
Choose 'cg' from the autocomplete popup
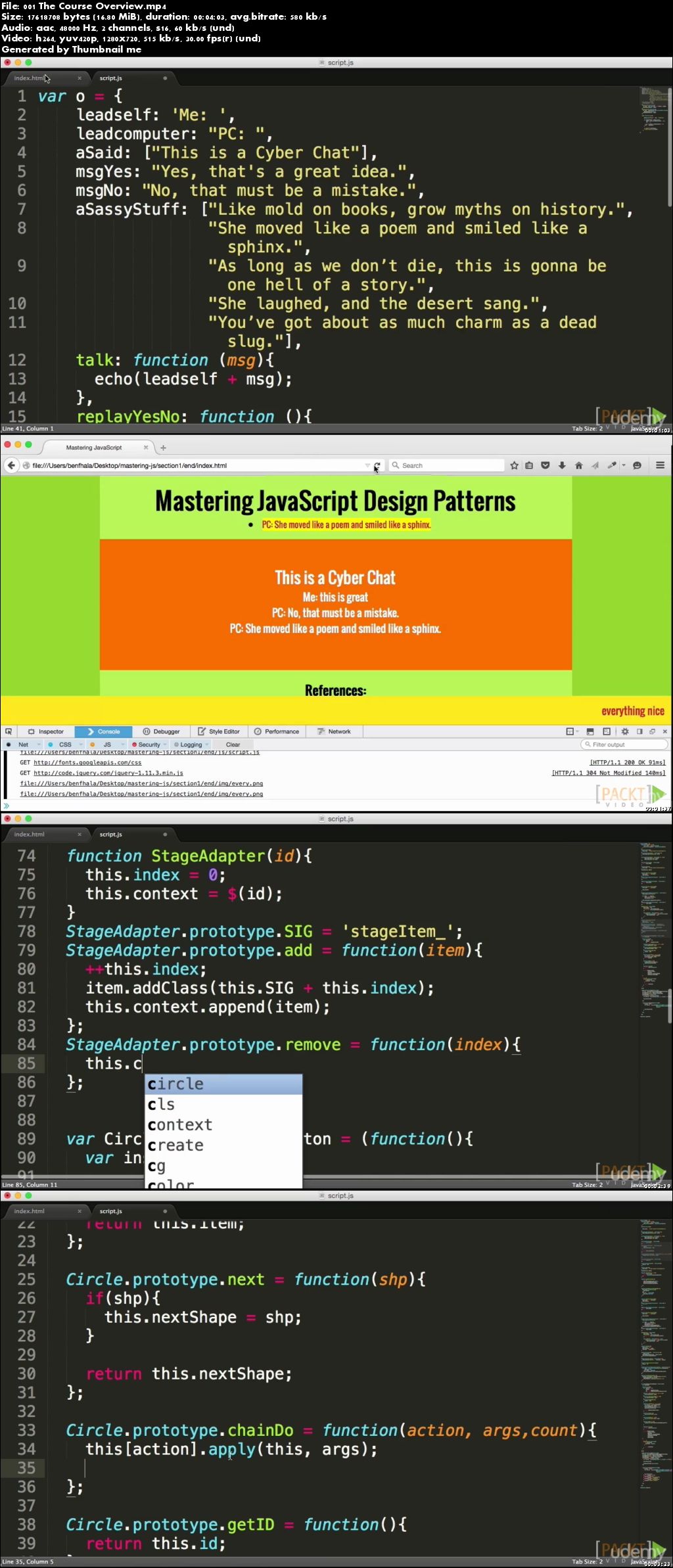(223, 1166)
